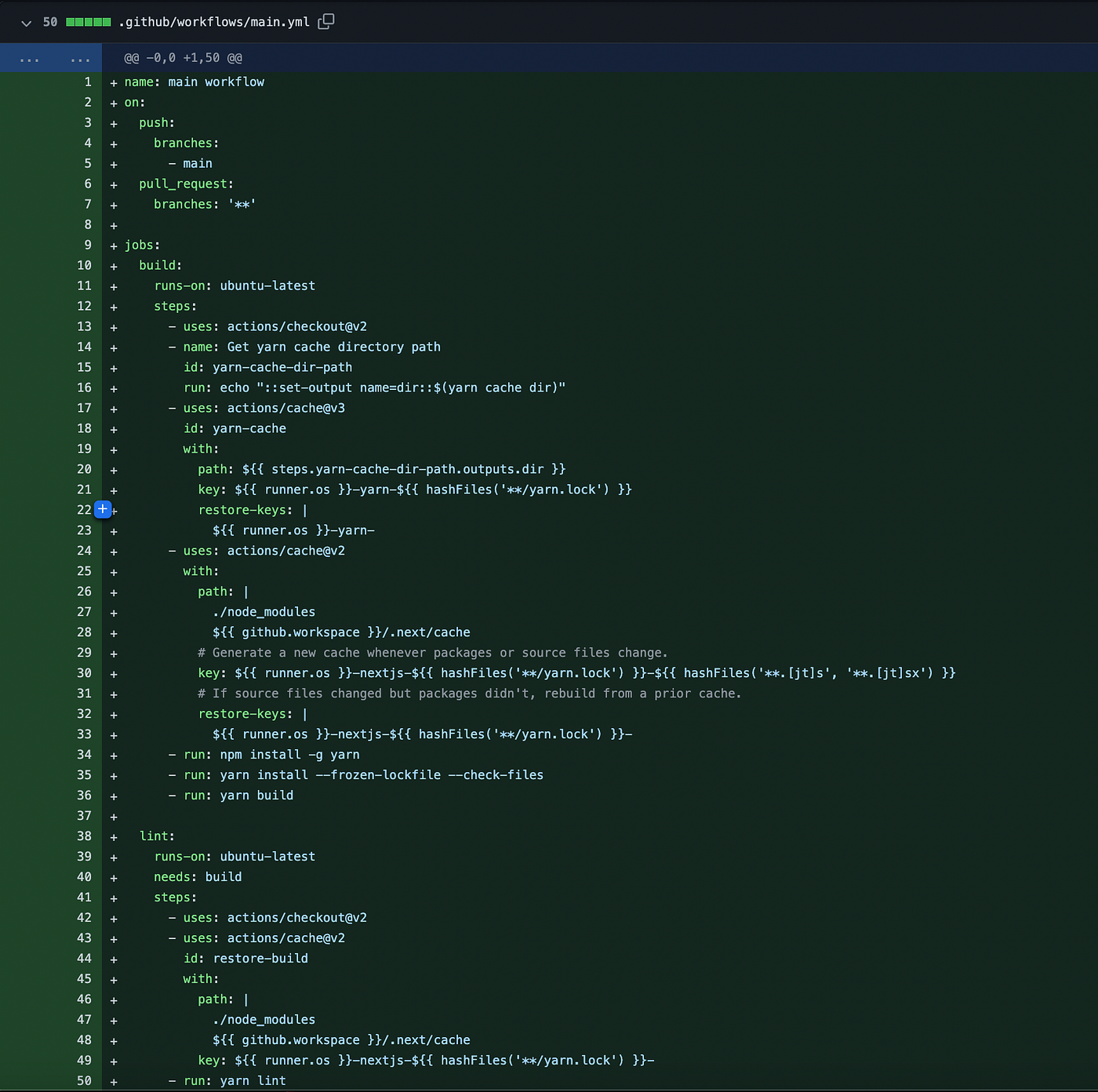Click 'runs-on: ubuntu-latest' on line 11
The width and height of the screenshot is (1098, 1092).
click(235, 286)
